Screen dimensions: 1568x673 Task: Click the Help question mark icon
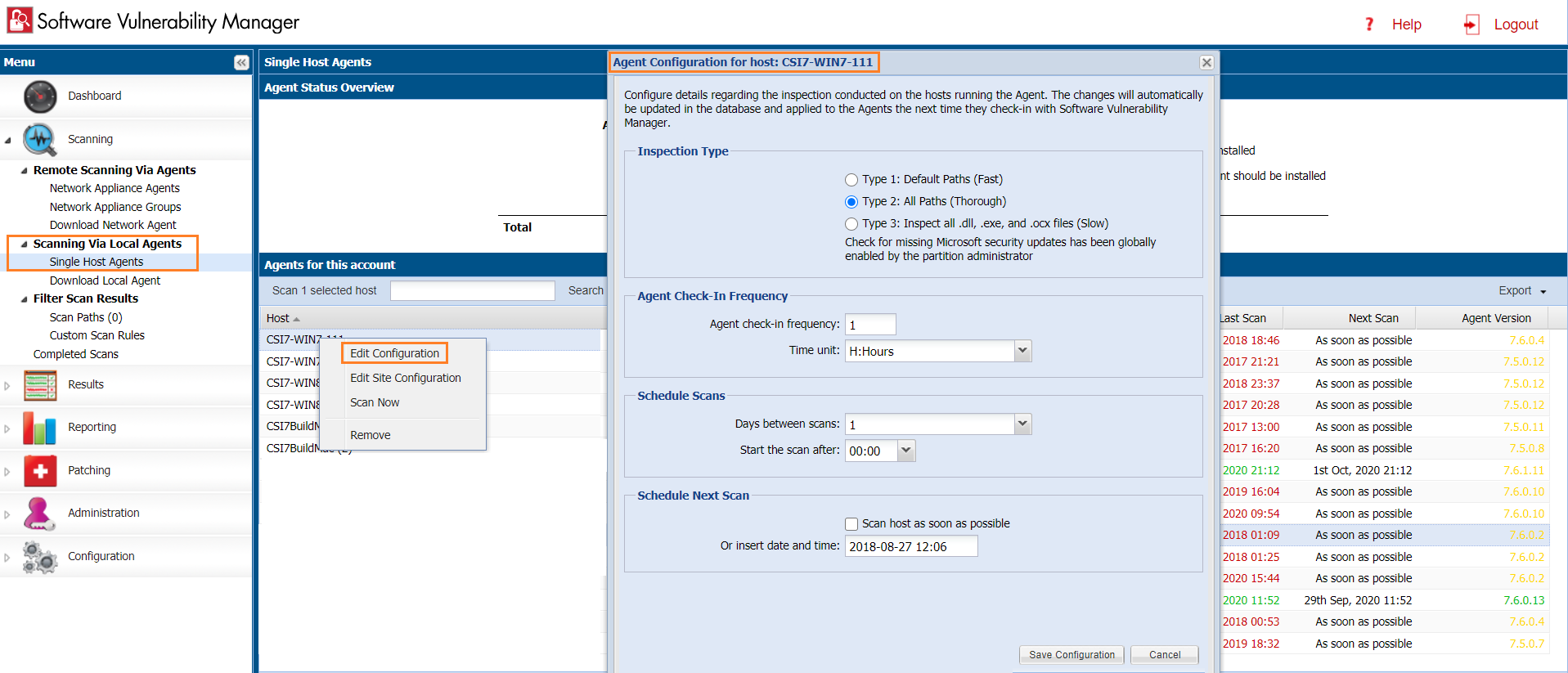1369,25
